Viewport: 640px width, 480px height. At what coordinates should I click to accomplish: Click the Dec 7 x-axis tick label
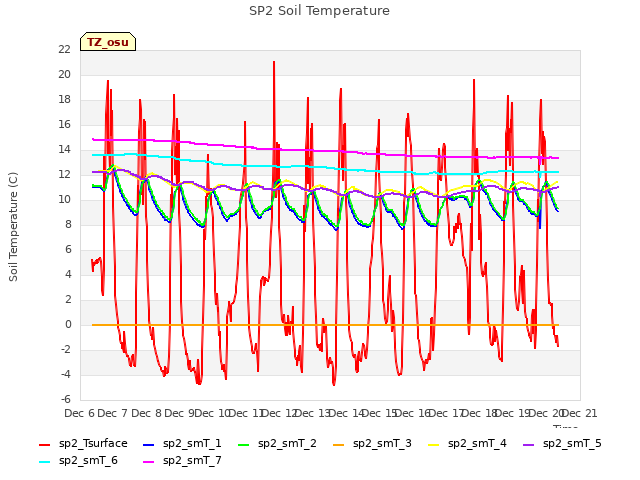tap(113, 413)
